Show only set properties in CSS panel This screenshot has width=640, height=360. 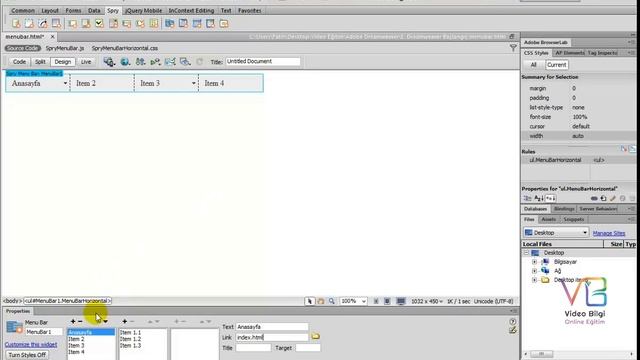click(551, 198)
